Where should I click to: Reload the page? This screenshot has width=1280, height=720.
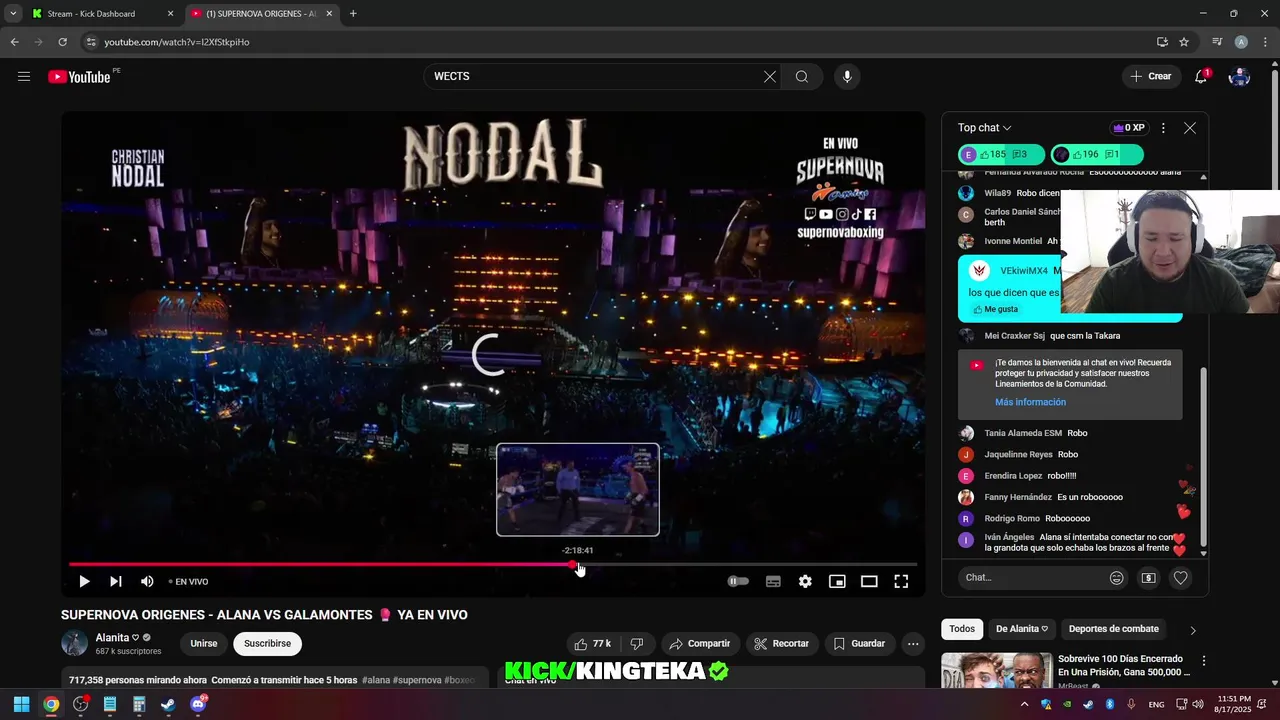pyautogui.click(x=62, y=42)
